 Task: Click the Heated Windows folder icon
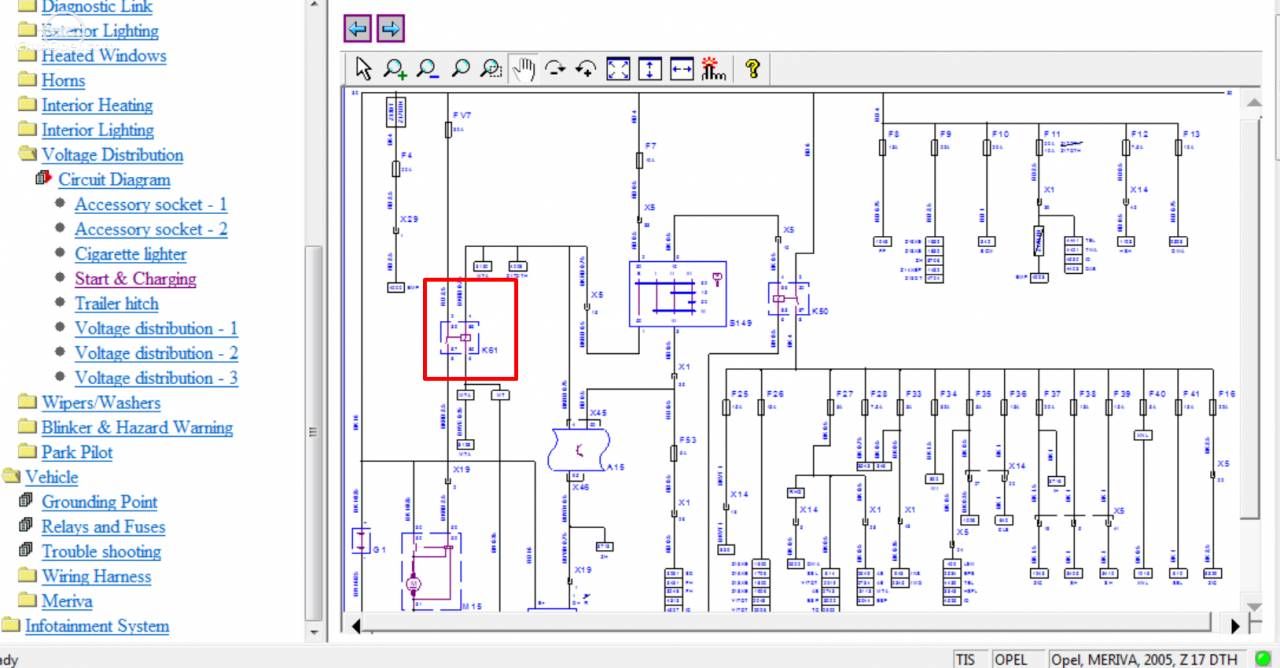27,56
